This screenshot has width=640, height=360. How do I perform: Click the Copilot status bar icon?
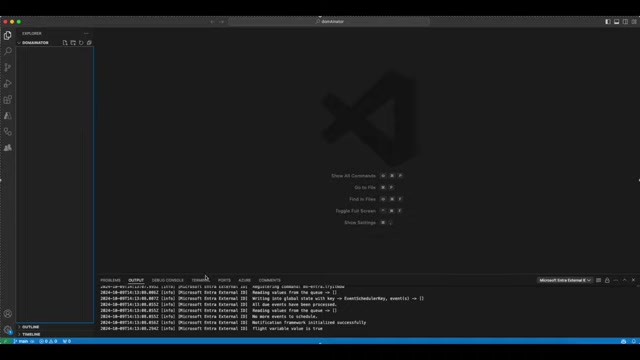coord(623,341)
